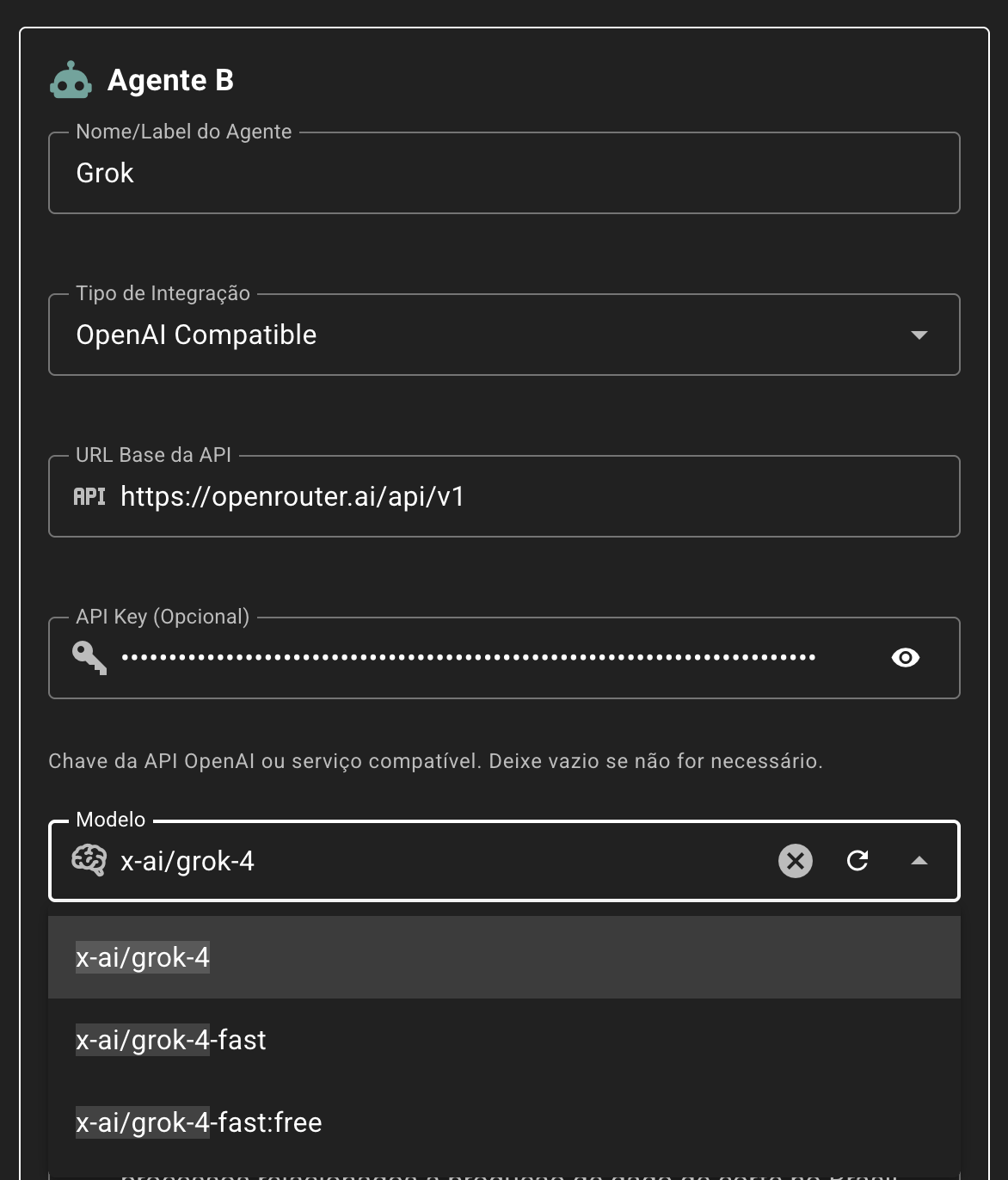Click the key icon in API Key field

click(x=89, y=658)
